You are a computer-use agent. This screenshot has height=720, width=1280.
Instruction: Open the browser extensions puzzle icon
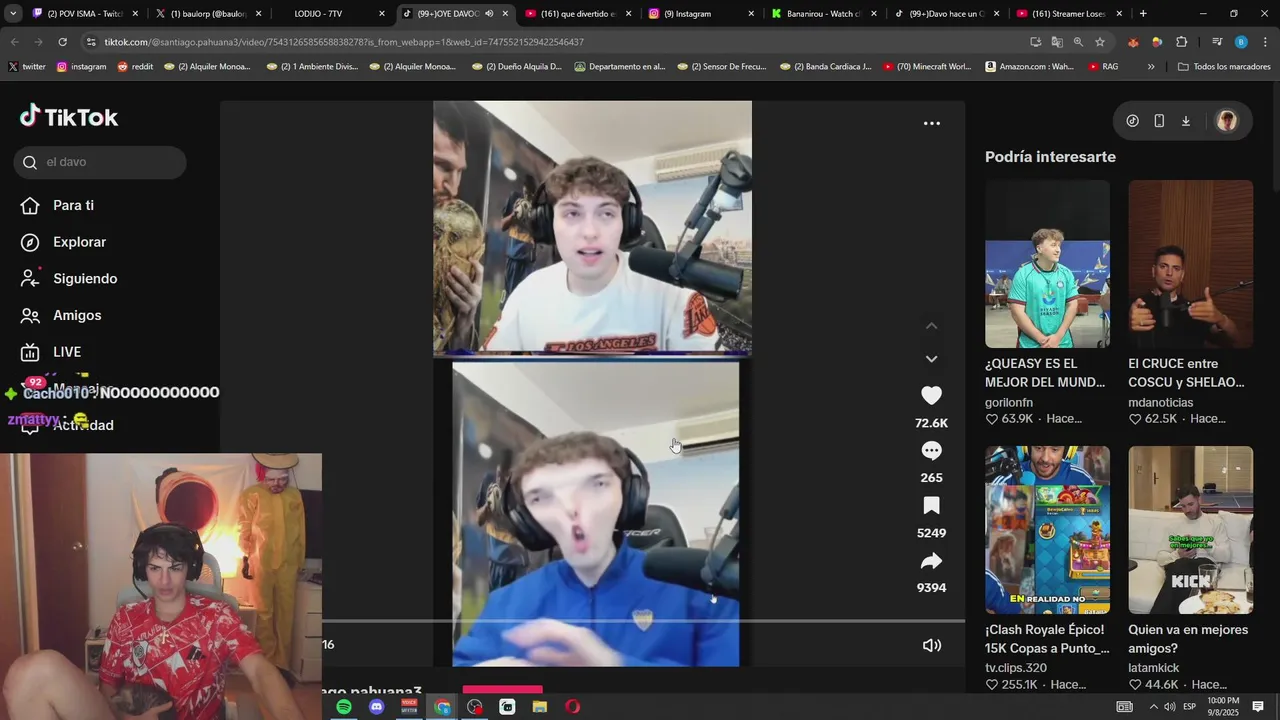tap(1181, 42)
